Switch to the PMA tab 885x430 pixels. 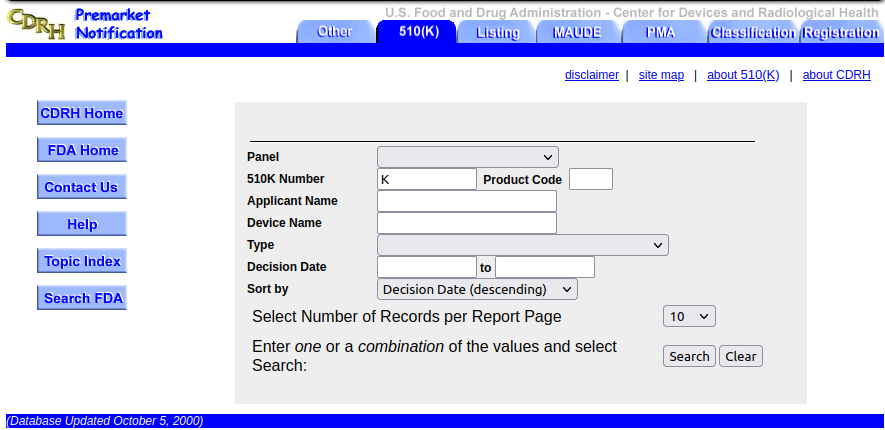point(661,32)
